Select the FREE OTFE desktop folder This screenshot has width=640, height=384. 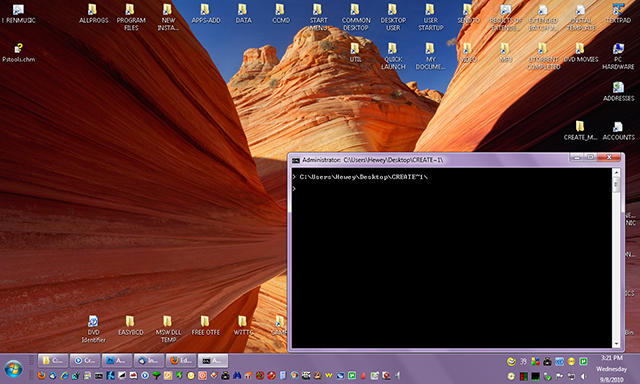coord(205,325)
